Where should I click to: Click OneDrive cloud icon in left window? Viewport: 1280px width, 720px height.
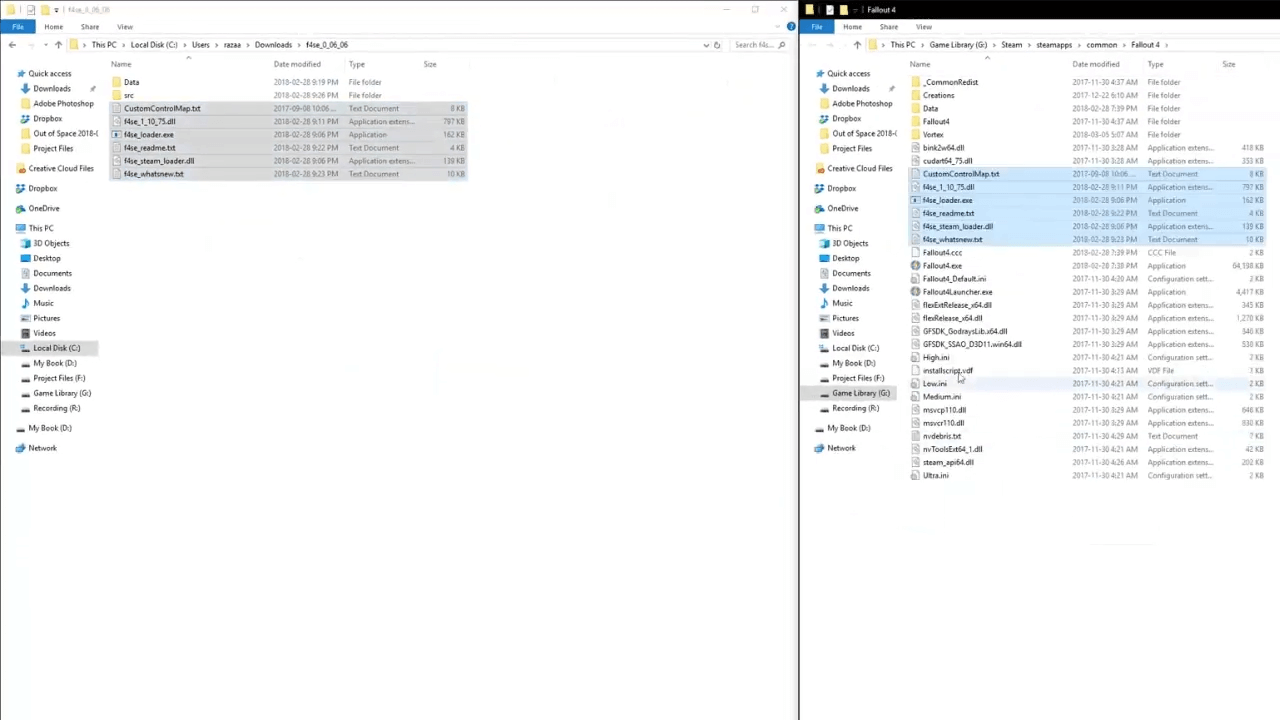click(x=21, y=208)
